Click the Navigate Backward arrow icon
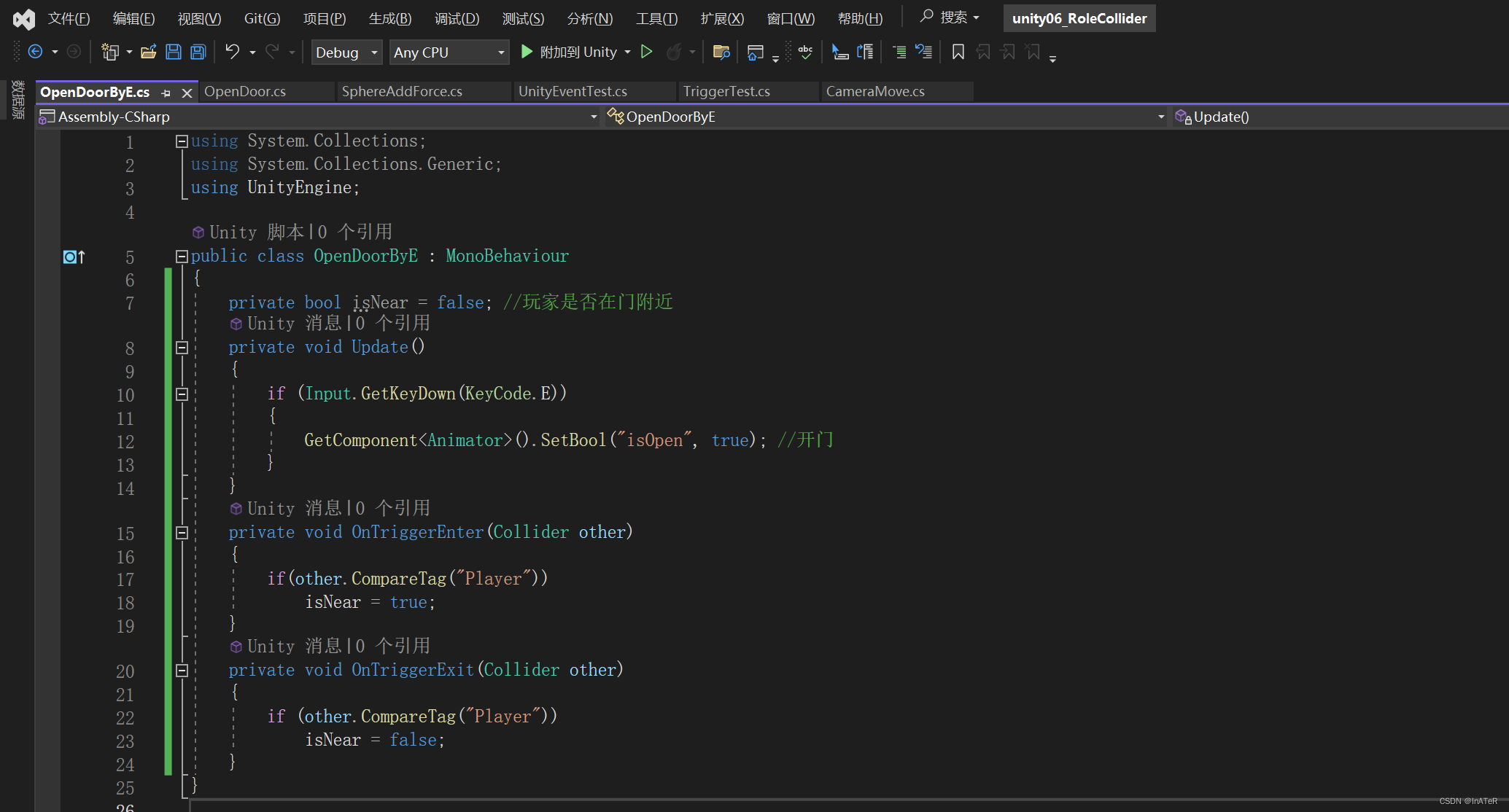 tap(35, 52)
